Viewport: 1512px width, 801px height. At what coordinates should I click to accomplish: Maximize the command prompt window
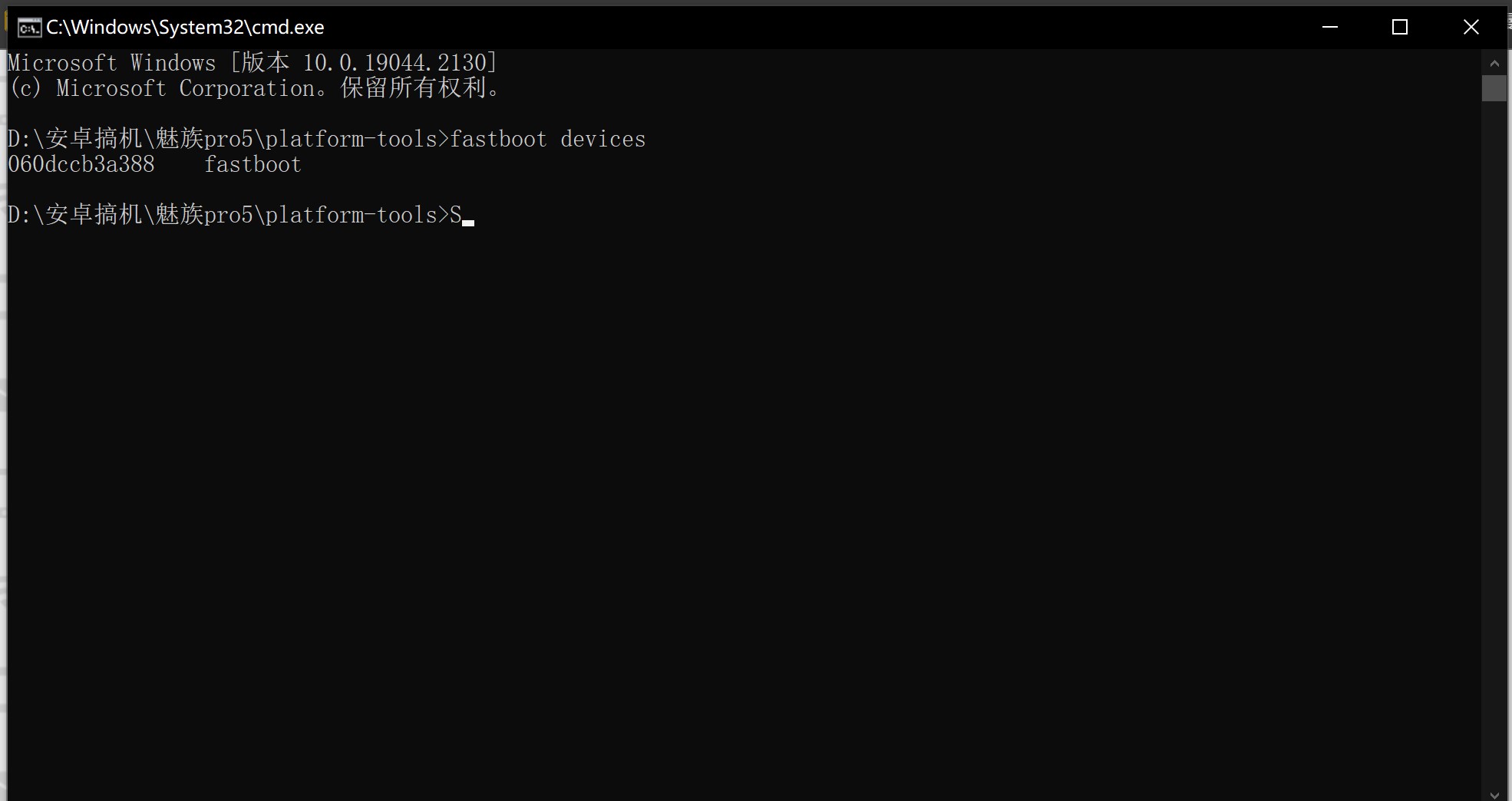click(x=1400, y=27)
